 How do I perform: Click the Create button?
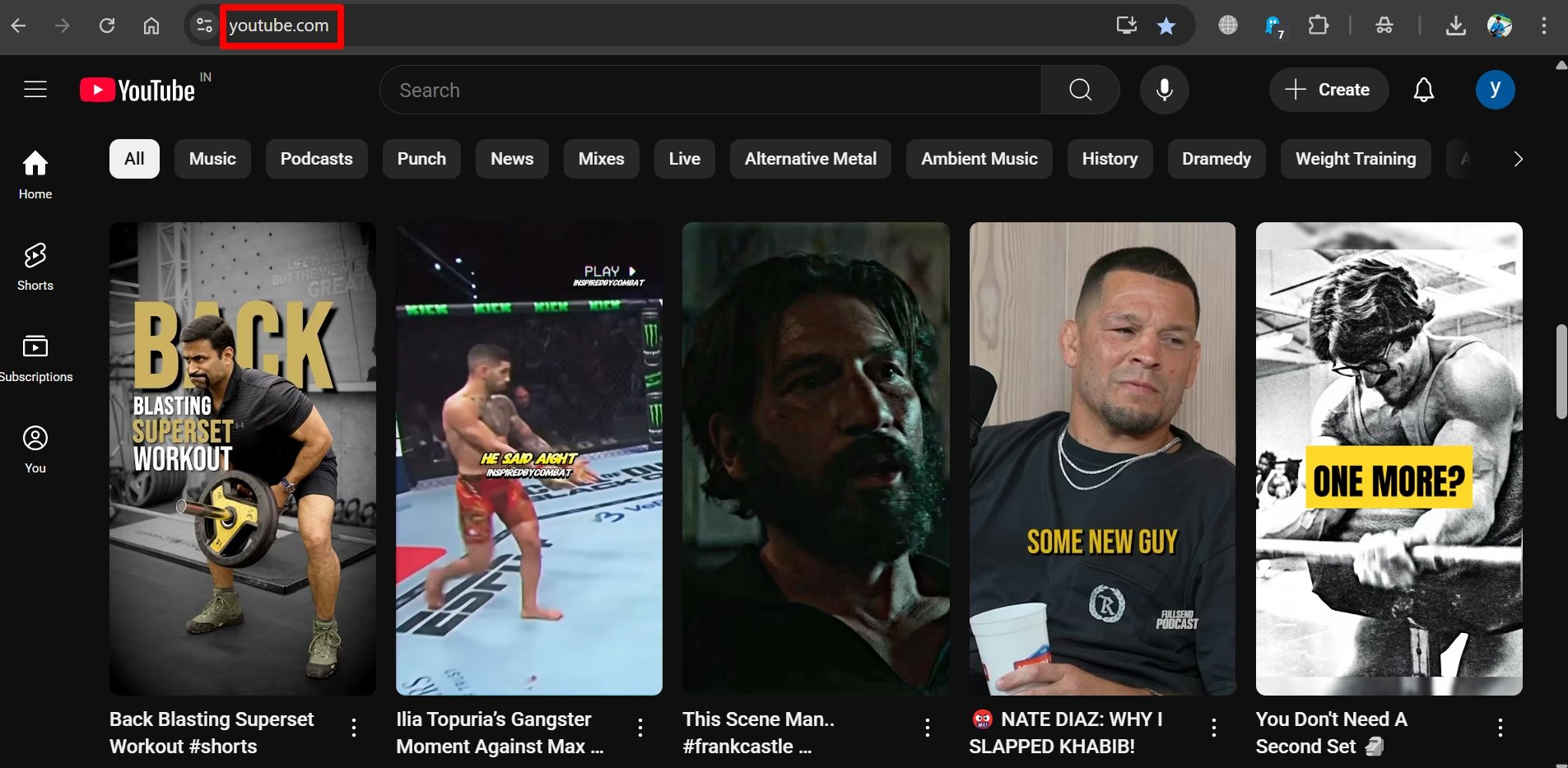1328,90
